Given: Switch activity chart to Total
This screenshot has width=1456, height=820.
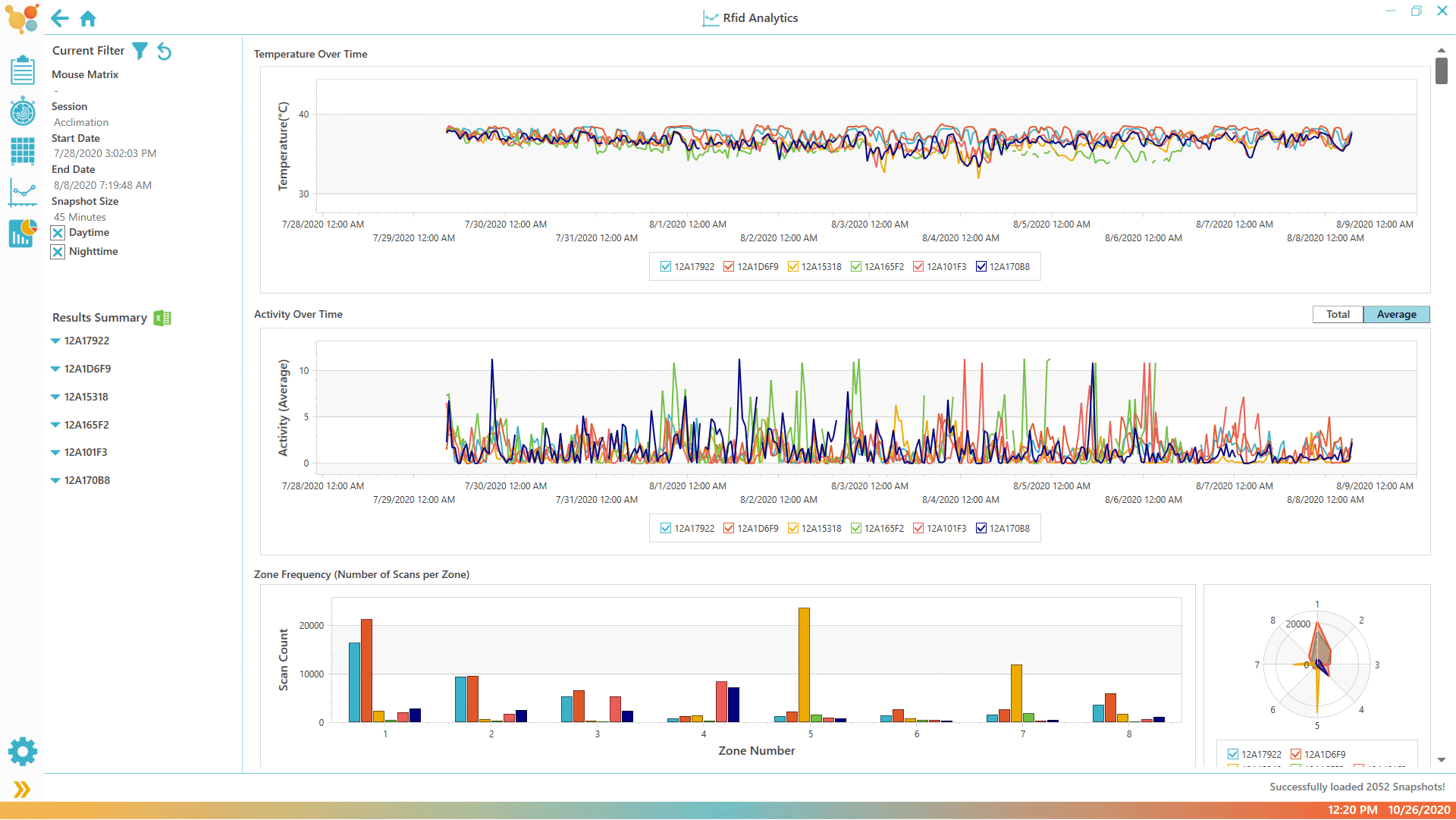Looking at the screenshot, I should (x=1338, y=314).
